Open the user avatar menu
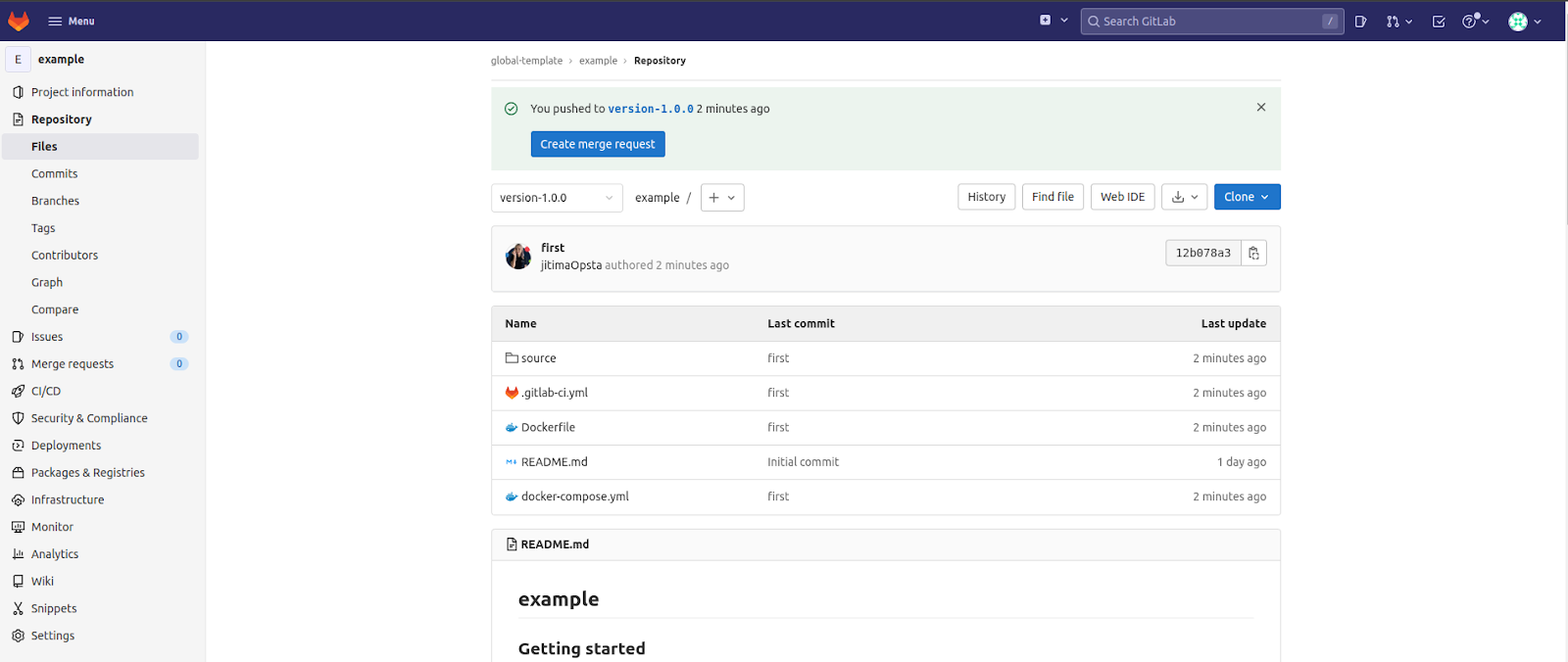 (x=1525, y=22)
